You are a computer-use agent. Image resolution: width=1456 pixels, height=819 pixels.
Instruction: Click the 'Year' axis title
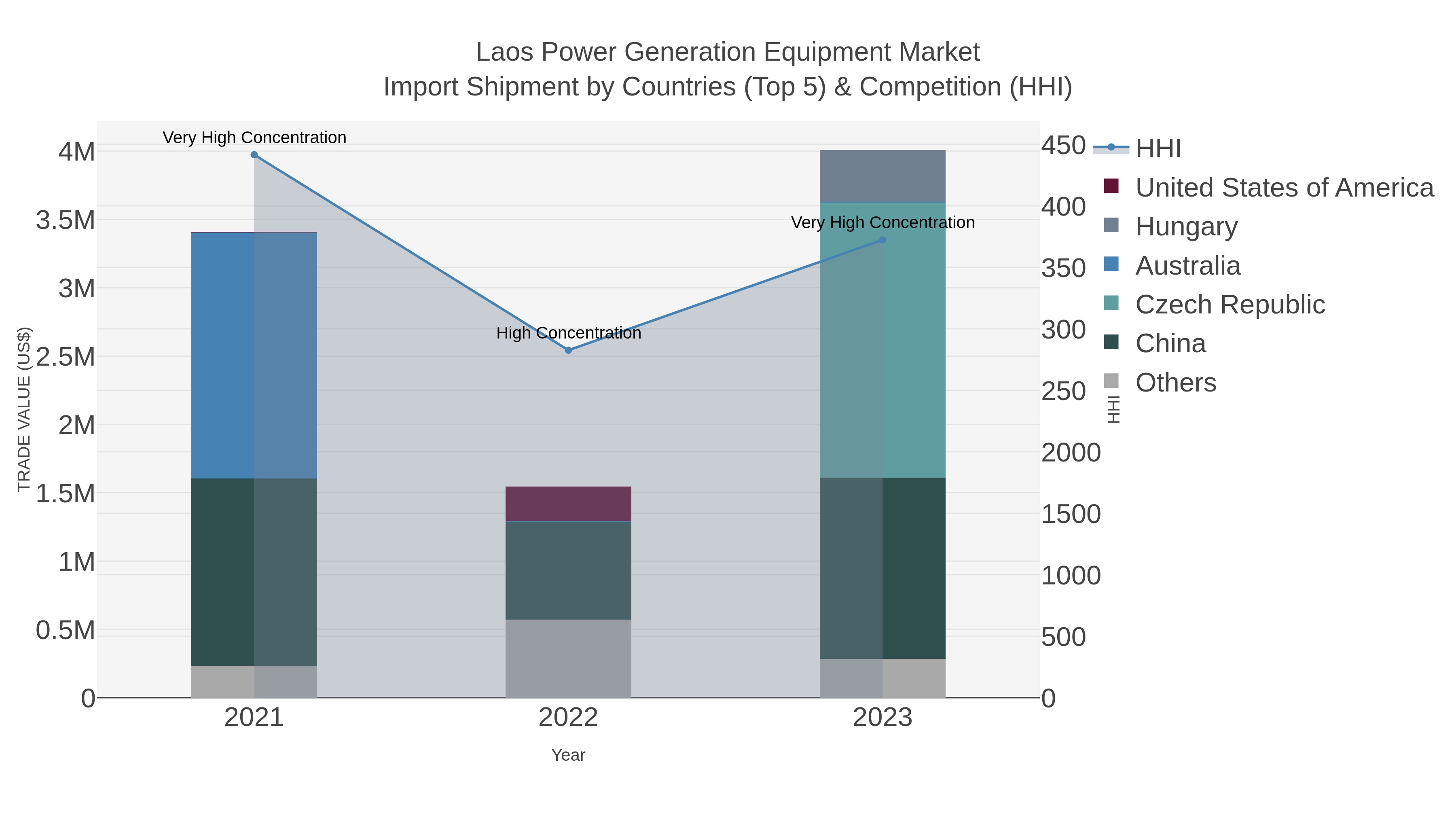(569, 755)
